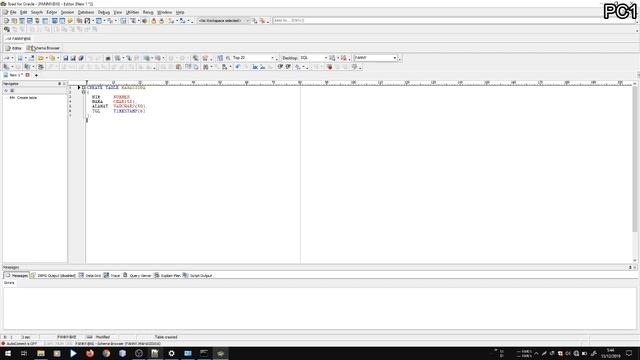Open Chrome from the taskbar

106,353
